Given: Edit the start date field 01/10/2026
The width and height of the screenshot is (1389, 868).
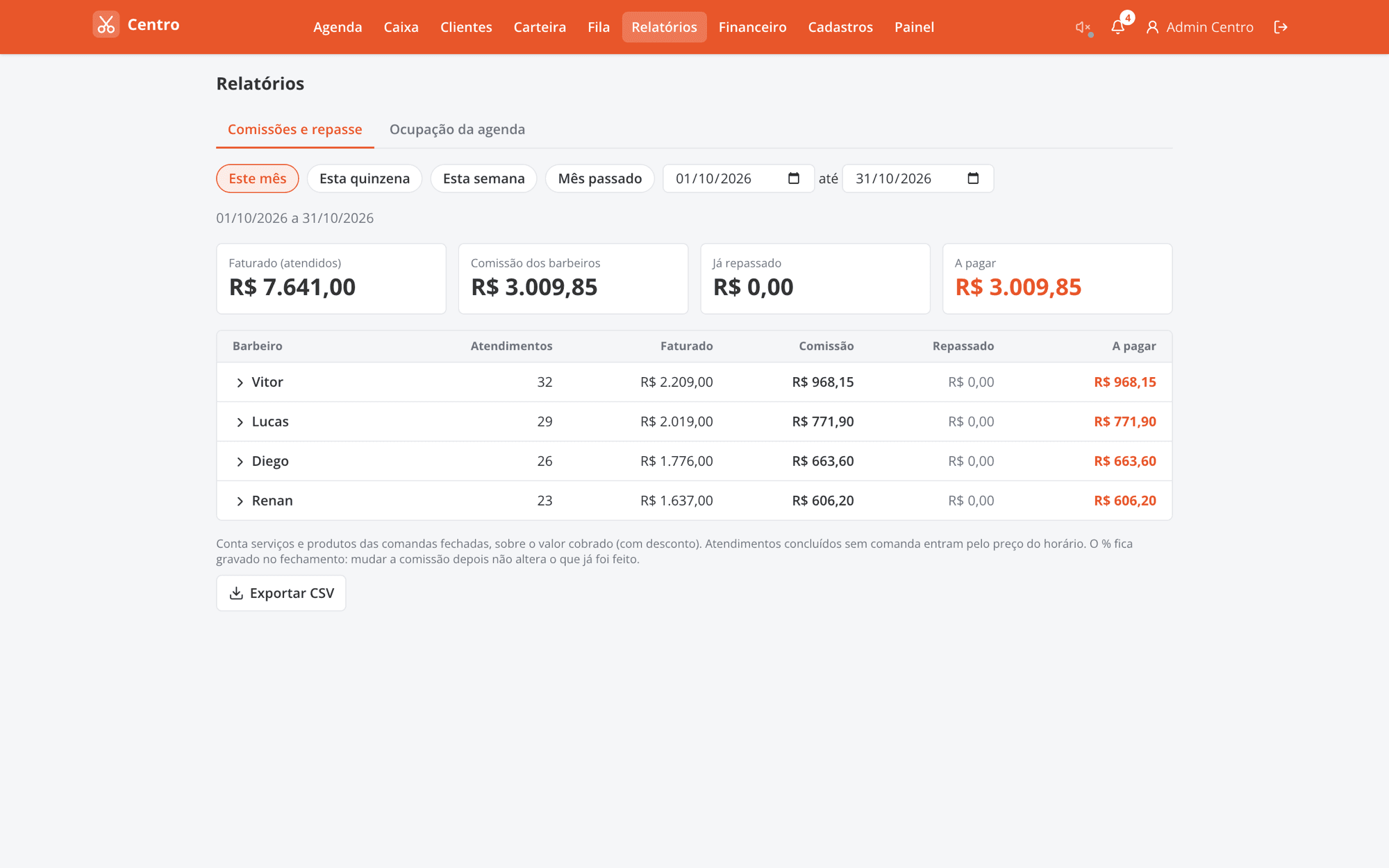Looking at the screenshot, I should [x=738, y=178].
